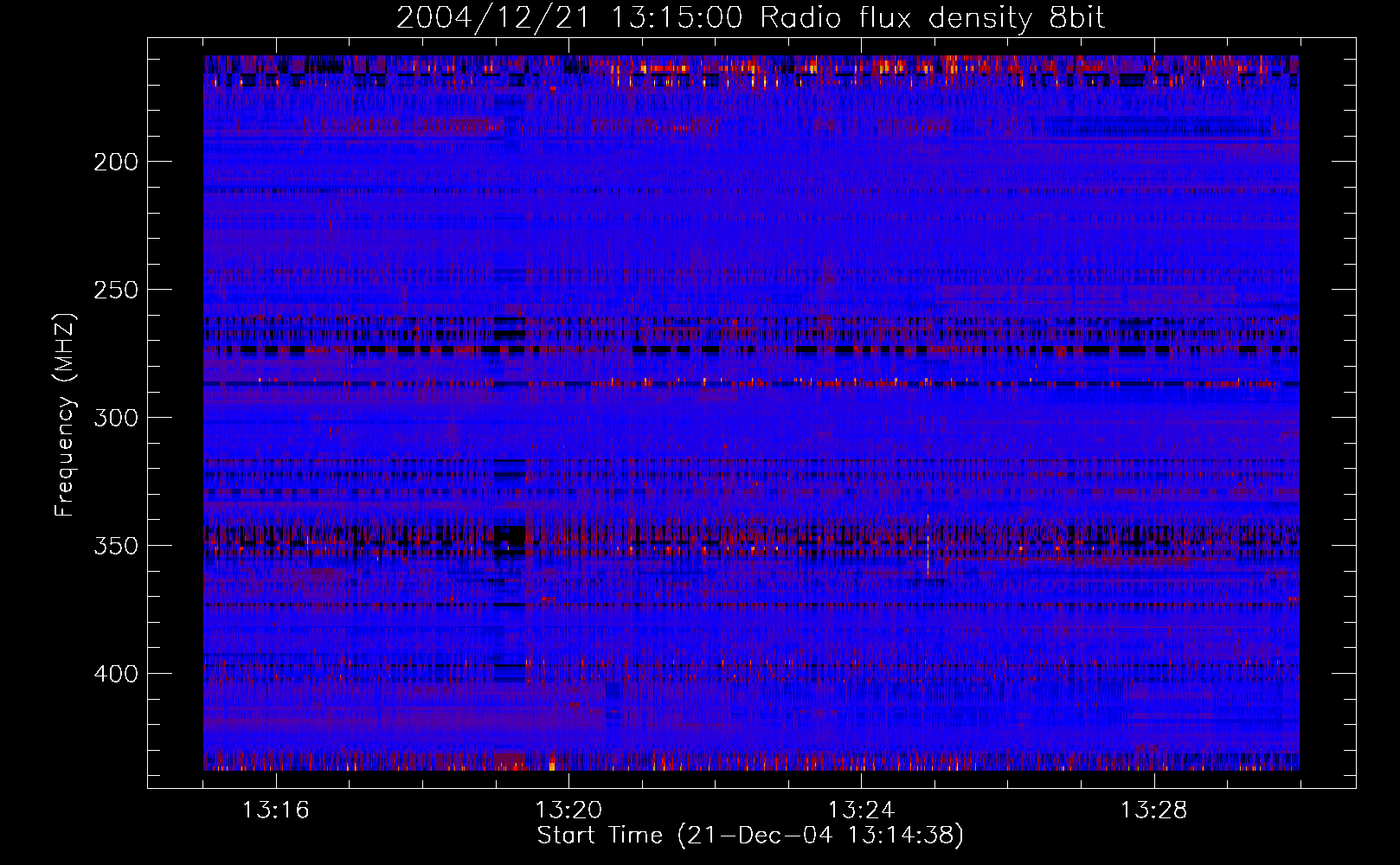This screenshot has height=865, width=1400.
Task: Click the 'Start Time (21-Dec-04 13:14:38)' label
Action: [750, 836]
